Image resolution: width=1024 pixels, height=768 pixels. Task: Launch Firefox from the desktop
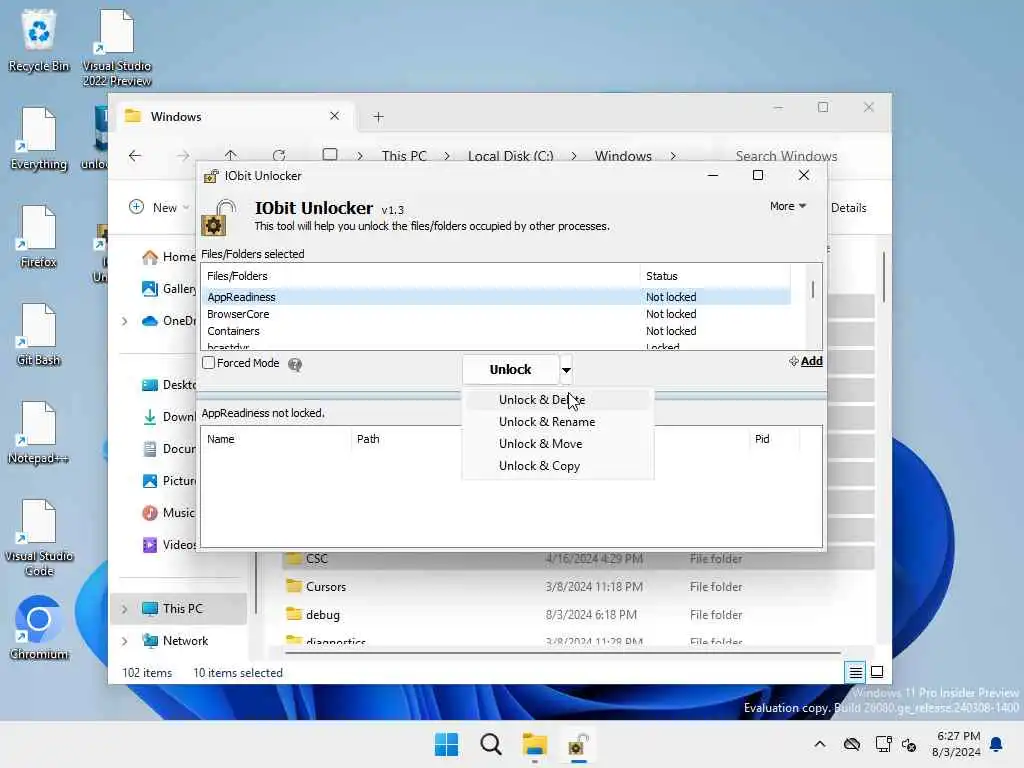pyautogui.click(x=39, y=236)
